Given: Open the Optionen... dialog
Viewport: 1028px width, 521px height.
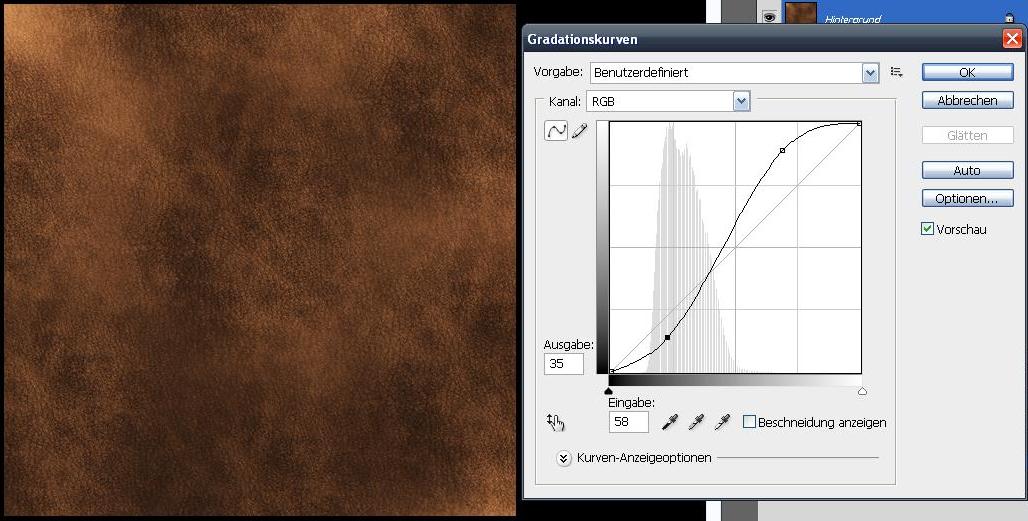Looking at the screenshot, I should pos(967,199).
